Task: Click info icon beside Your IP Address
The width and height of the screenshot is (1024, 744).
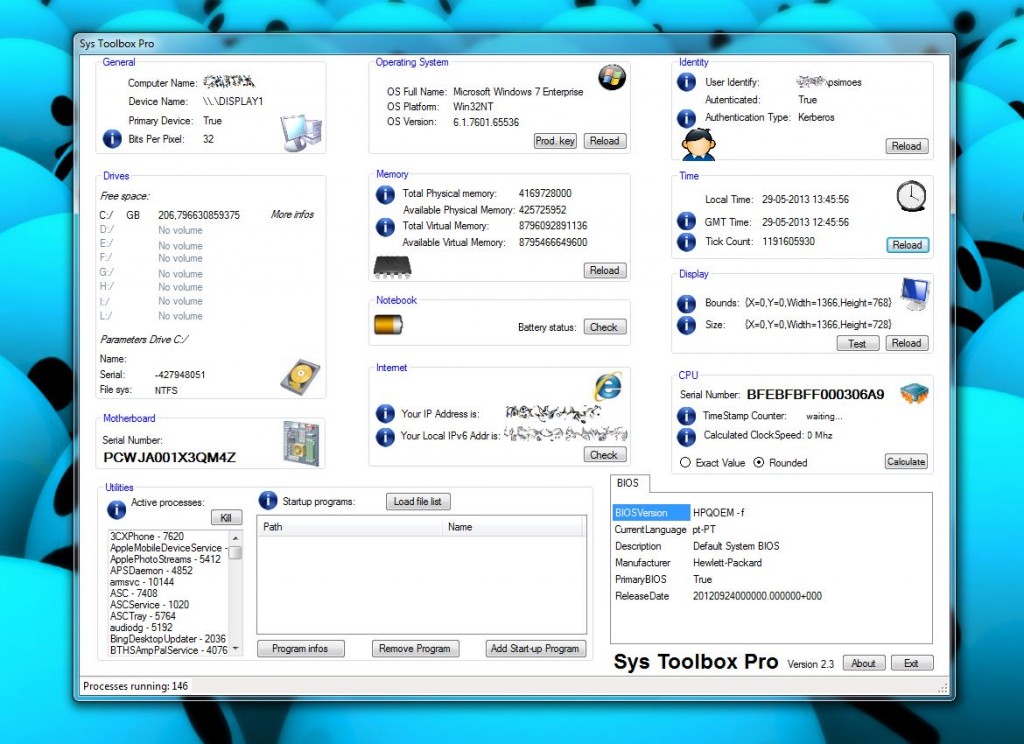Action: 385,413
